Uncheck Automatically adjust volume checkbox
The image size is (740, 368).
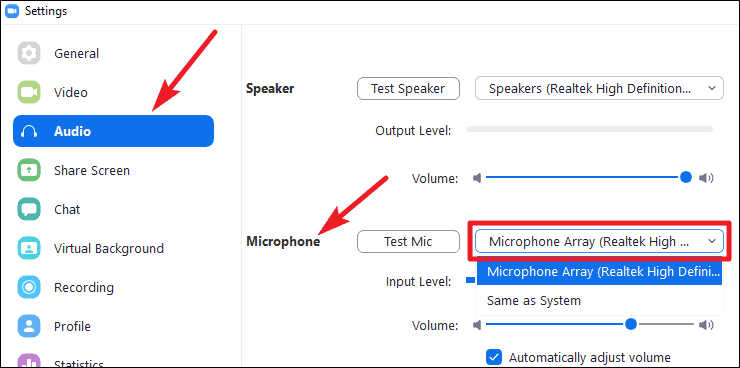pyautogui.click(x=494, y=357)
